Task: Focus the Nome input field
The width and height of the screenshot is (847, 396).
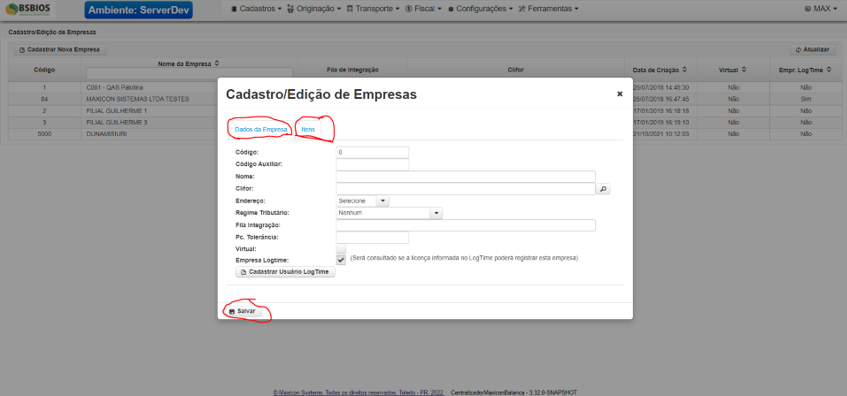Action: (x=466, y=176)
